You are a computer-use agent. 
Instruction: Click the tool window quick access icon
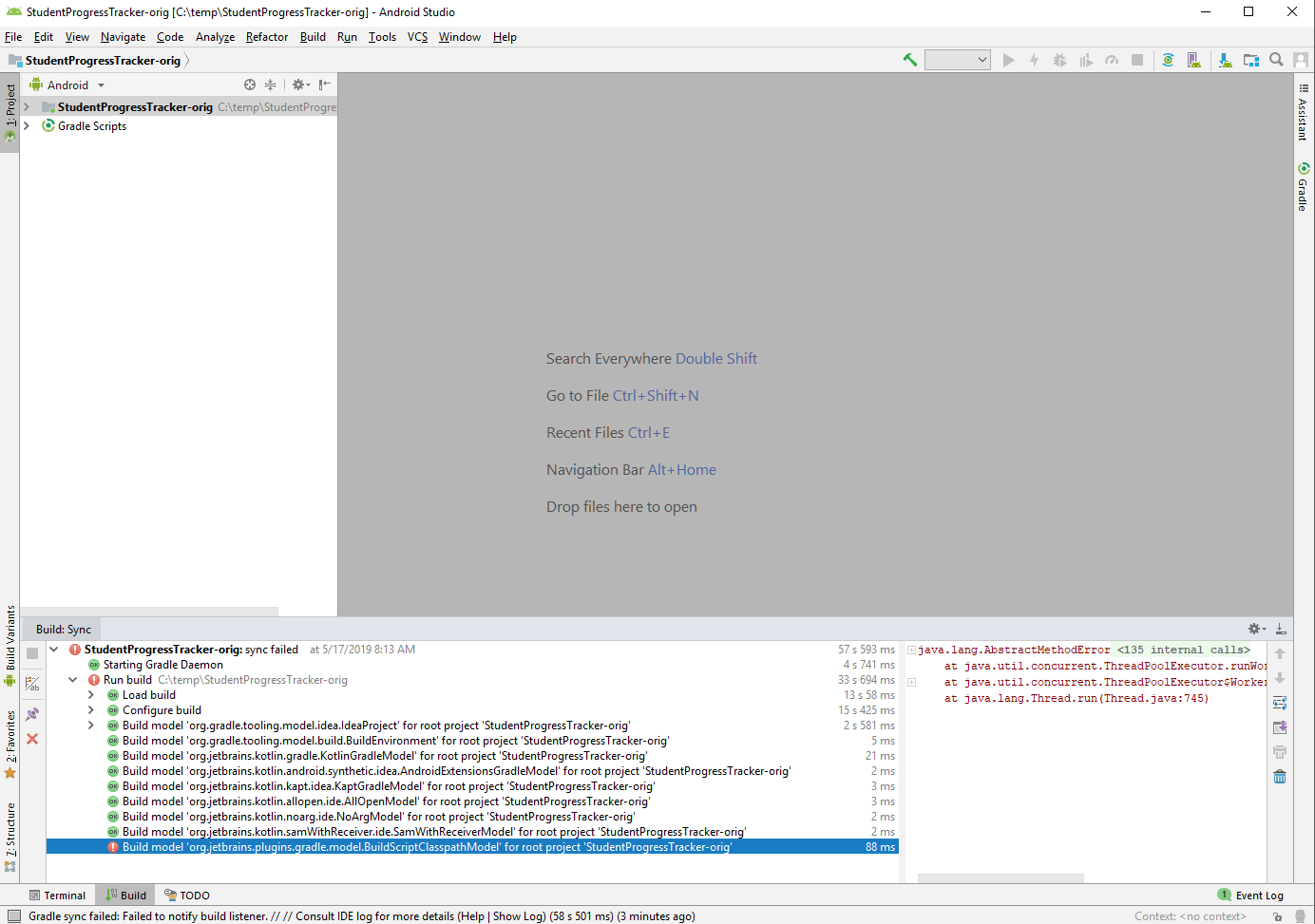(13, 916)
